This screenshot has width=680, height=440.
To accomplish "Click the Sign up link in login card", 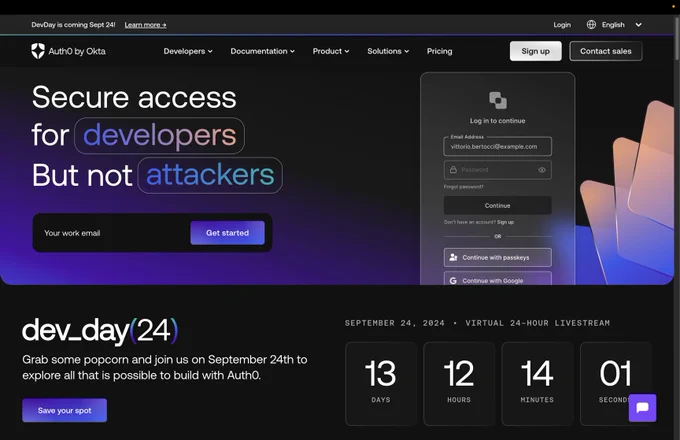I will [x=505, y=222].
